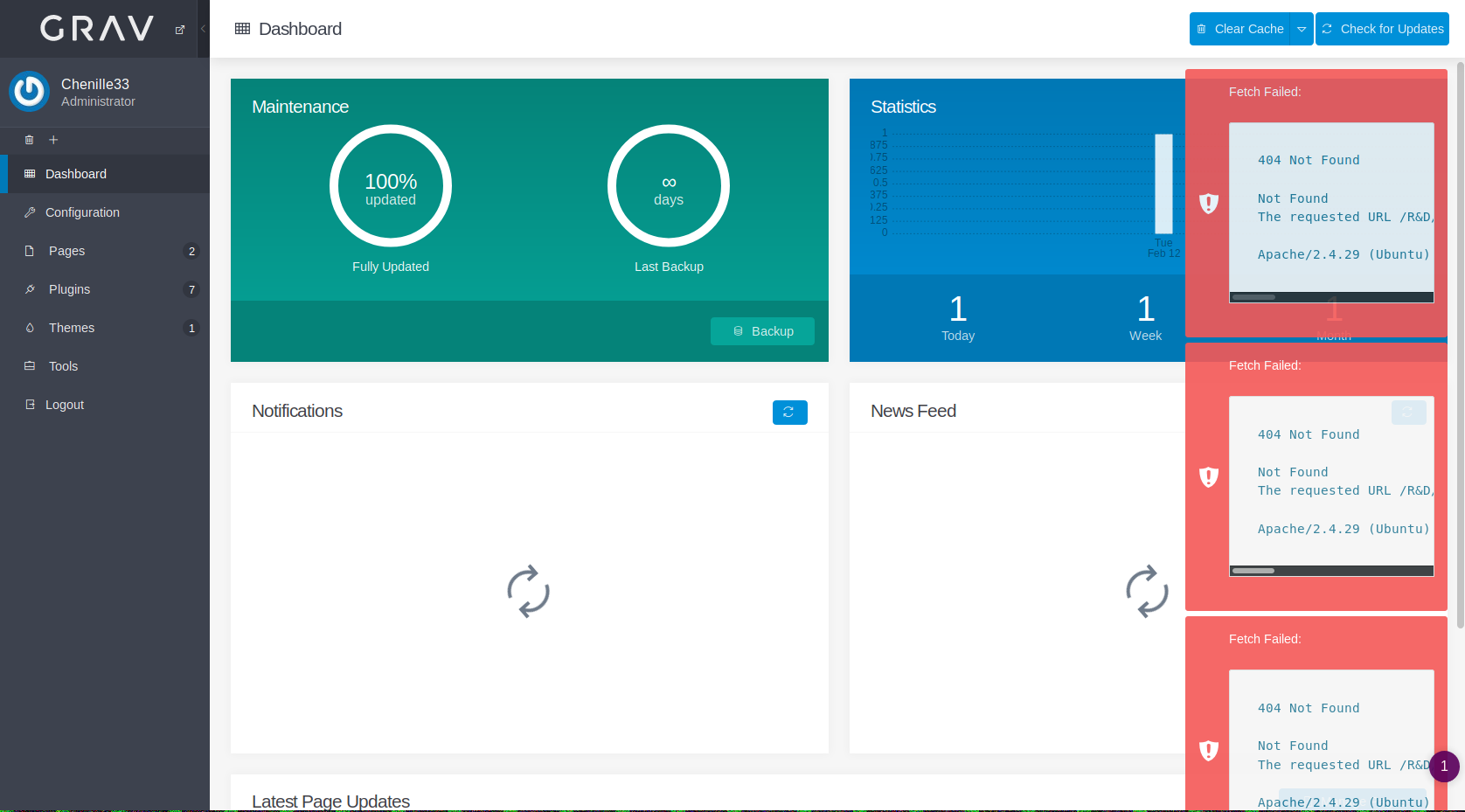Click the Today visitor count
Screen dimensions: 1465x812
point(958,309)
